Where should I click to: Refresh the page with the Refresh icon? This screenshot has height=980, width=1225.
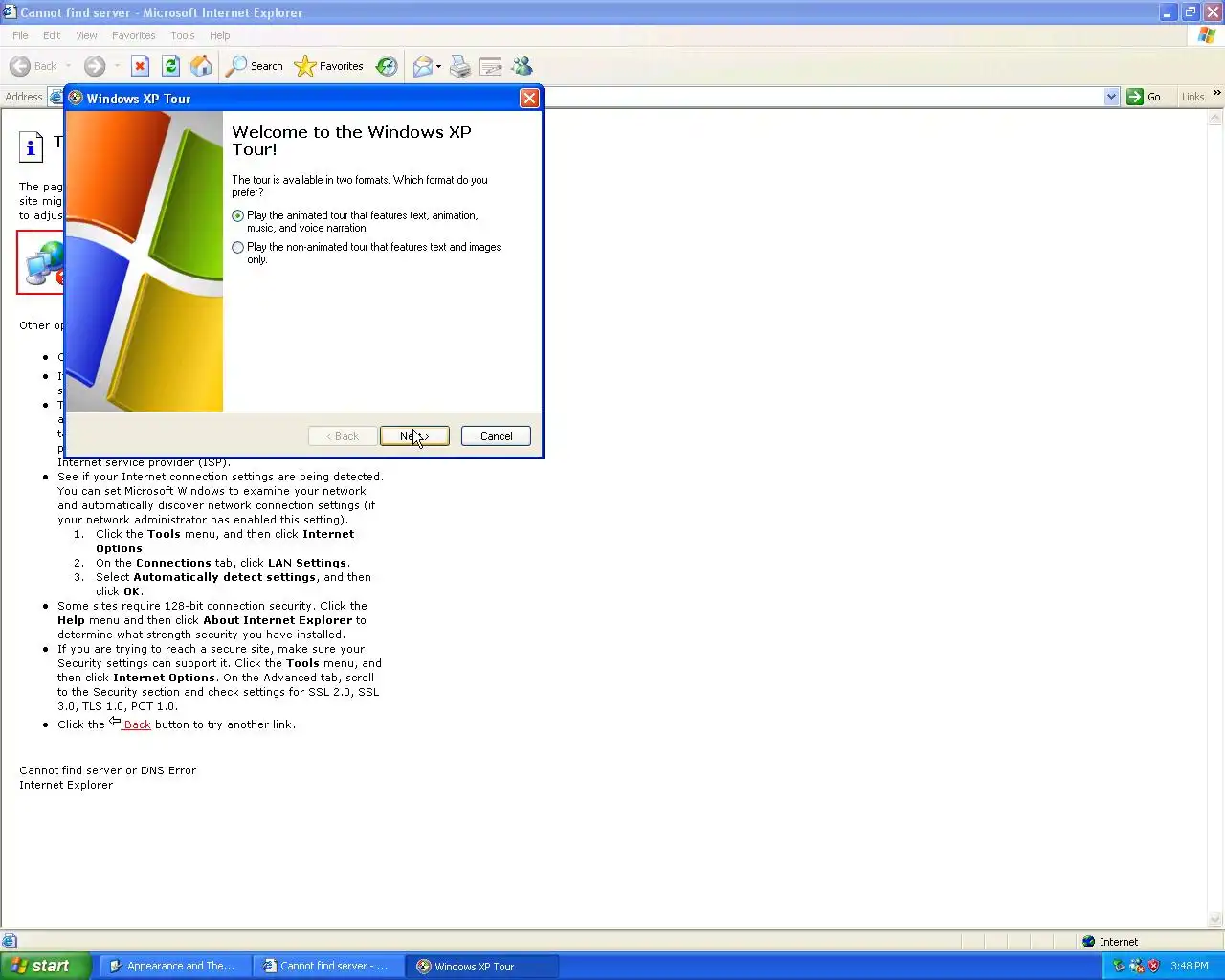pos(171,66)
